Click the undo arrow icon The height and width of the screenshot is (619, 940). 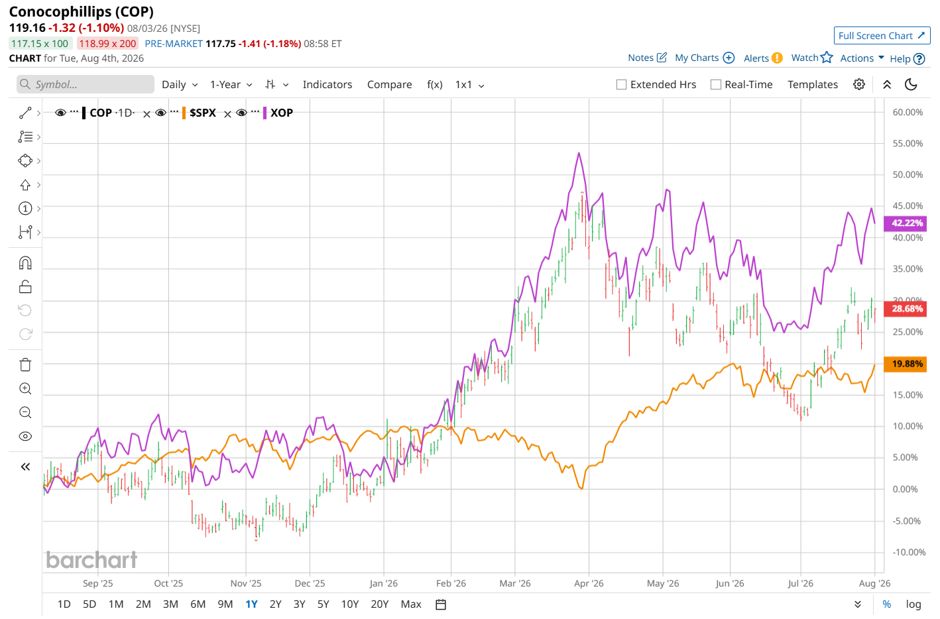[25, 310]
